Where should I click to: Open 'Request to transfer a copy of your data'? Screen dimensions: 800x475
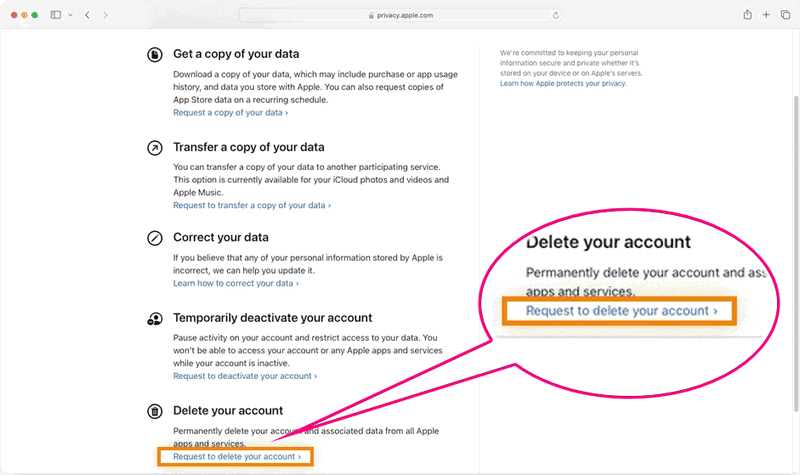pos(251,205)
